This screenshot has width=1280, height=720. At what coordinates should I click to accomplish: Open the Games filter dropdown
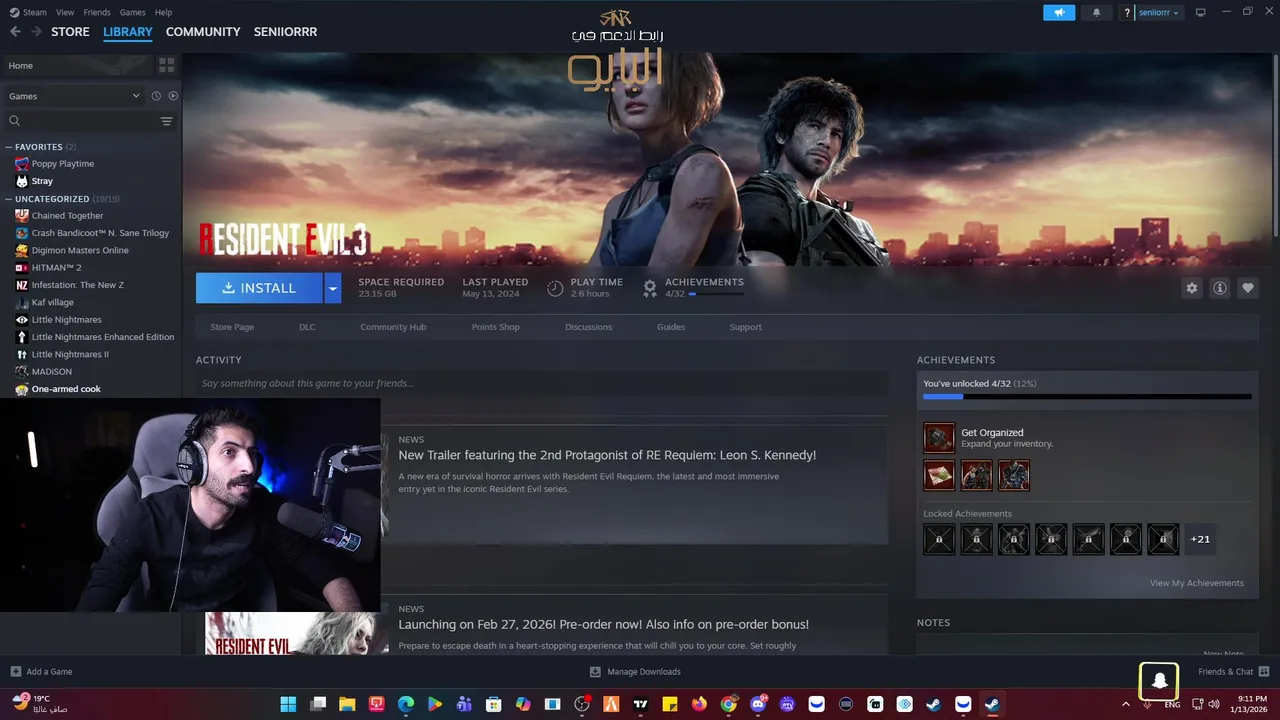coord(74,96)
